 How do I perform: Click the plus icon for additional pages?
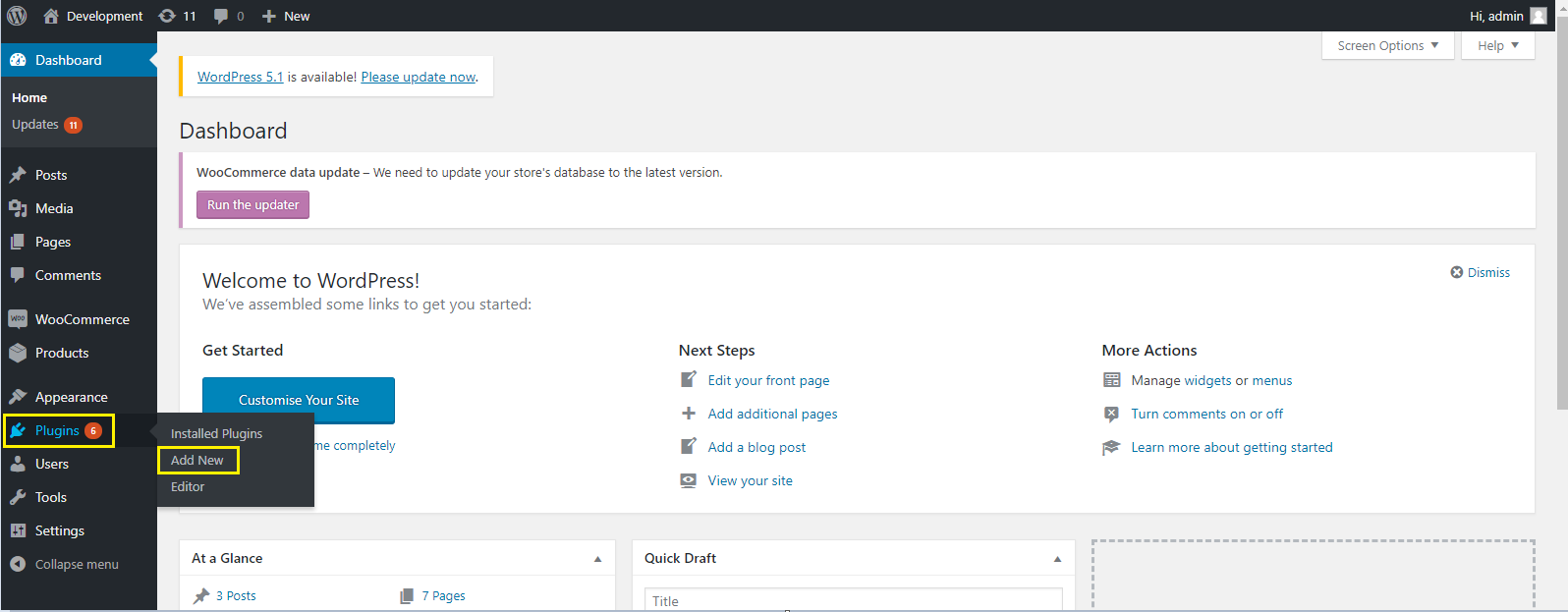(x=689, y=414)
